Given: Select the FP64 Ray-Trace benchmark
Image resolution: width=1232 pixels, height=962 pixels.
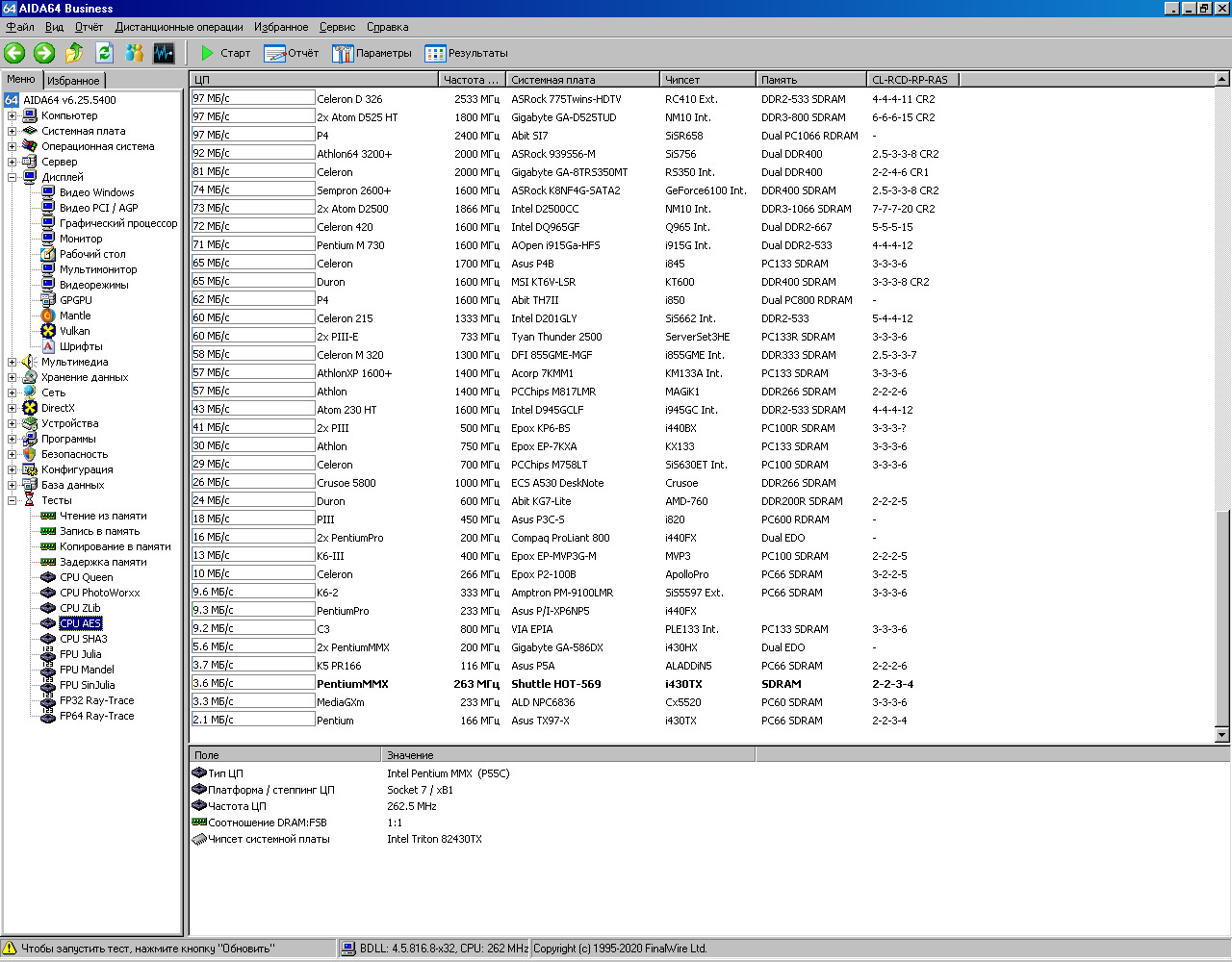Looking at the screenshot, I should coord(96,716).
